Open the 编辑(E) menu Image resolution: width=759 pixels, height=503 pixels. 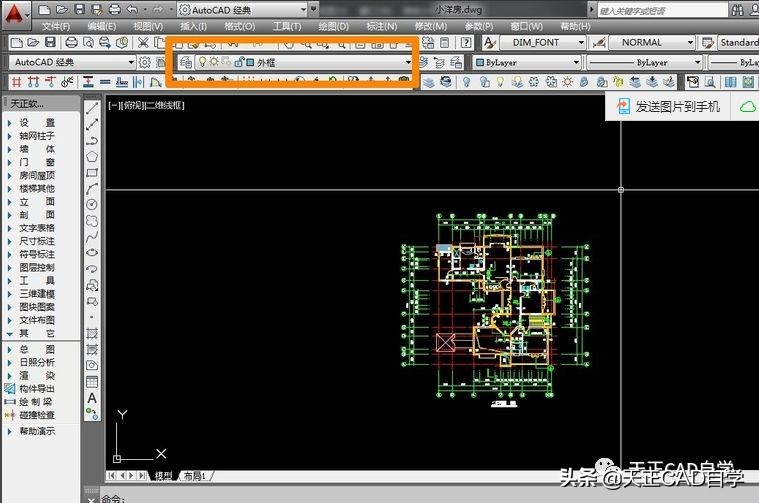point(102,26)
